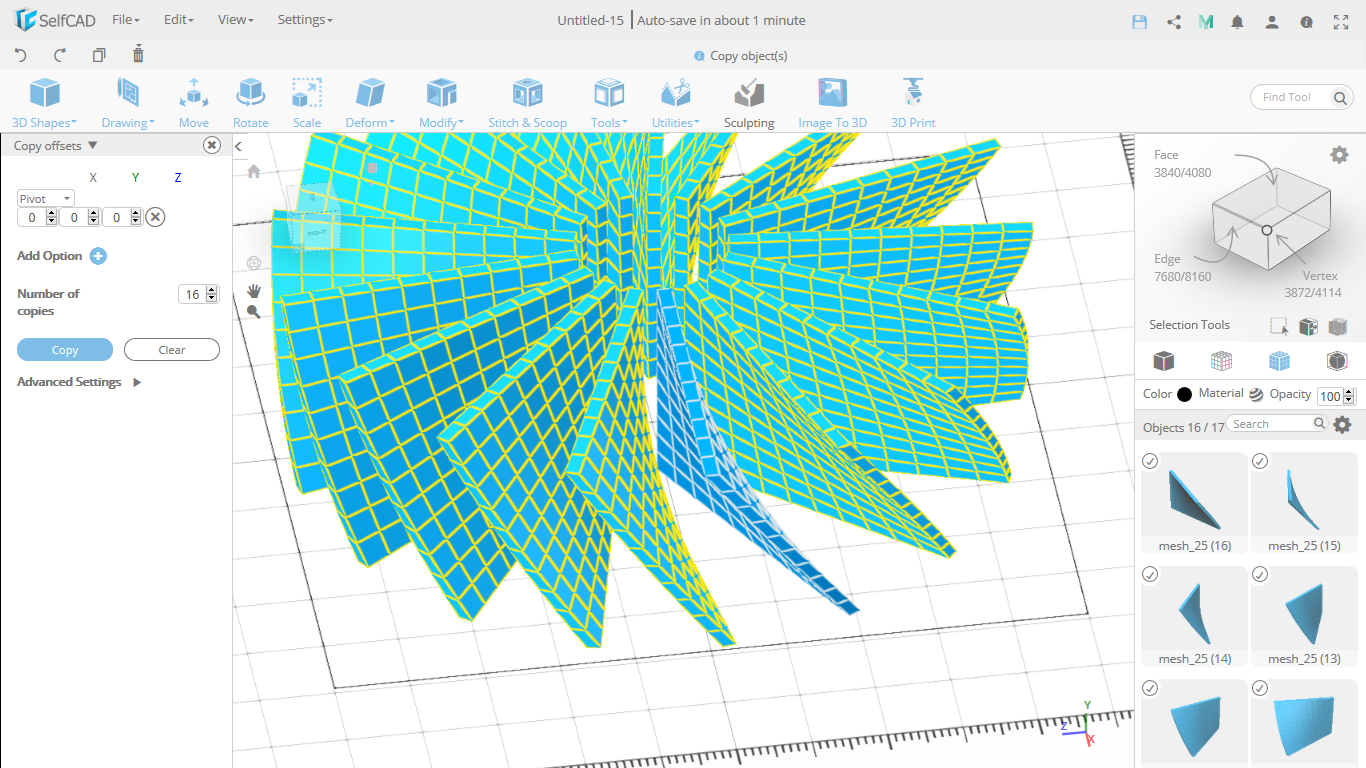
Task: Expand Advanced Settings section
Action: click(137, 382)
